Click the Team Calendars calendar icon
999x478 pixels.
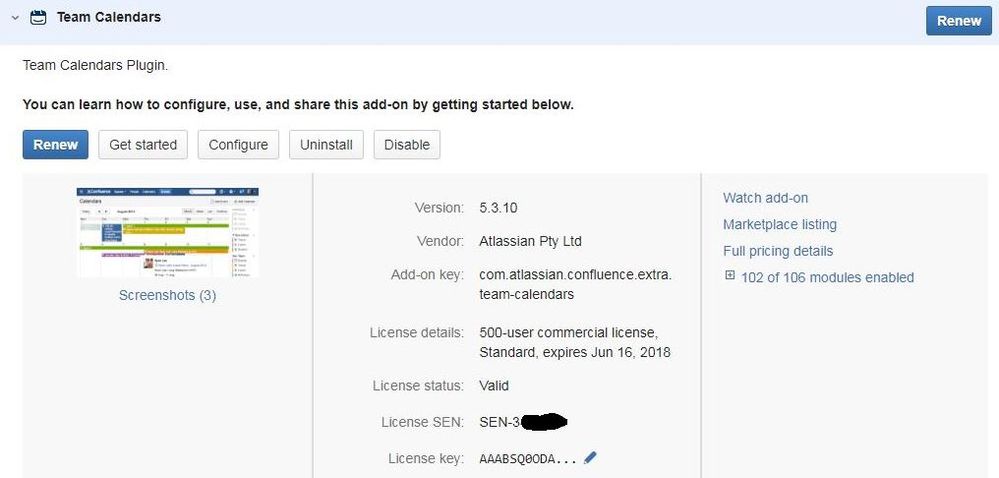38,17
